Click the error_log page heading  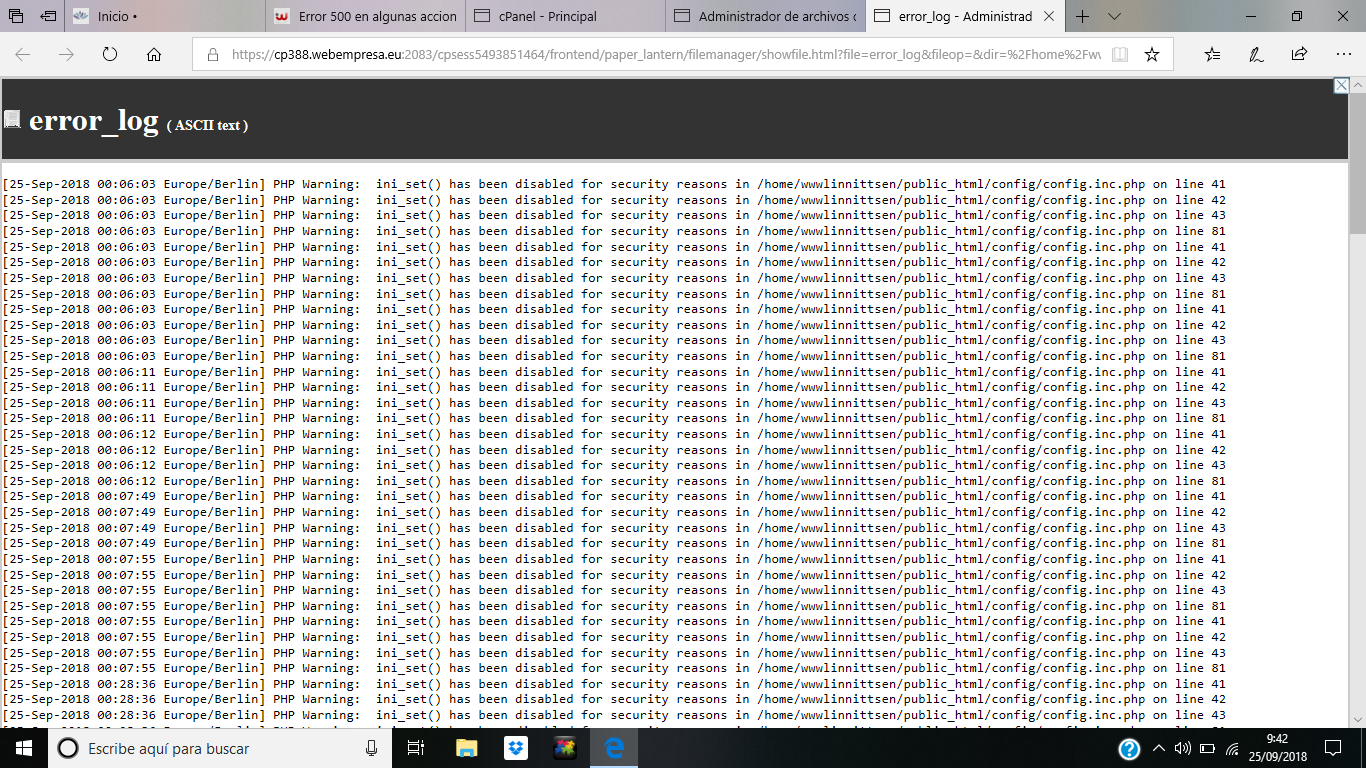[94, 121]
